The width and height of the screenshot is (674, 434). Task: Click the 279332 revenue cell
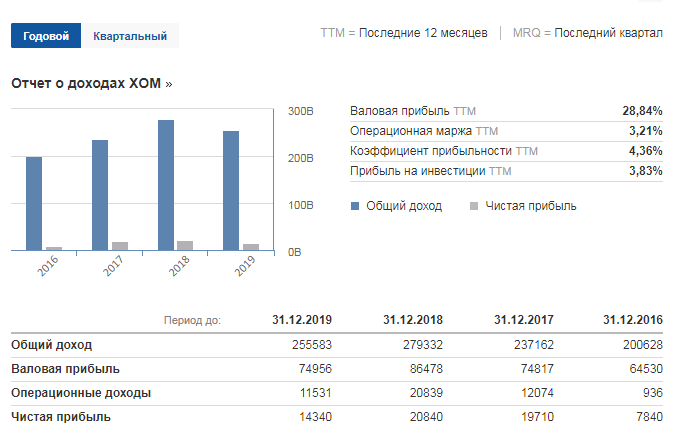423,345
